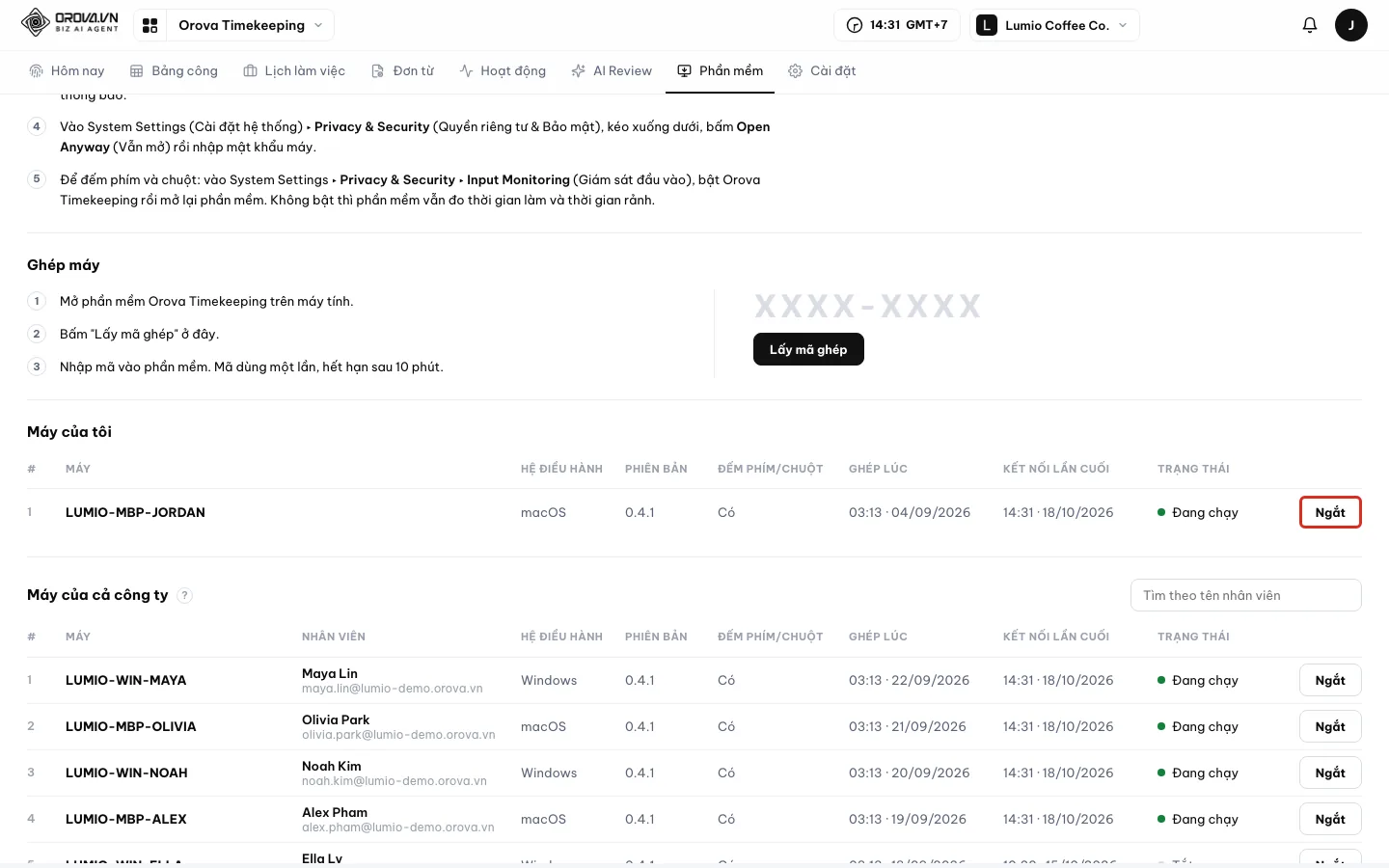Click Ngắt for LUMIO-MBP-OLIVIA
This screenshot has height=868, width=1389.
pos(1330,726)
